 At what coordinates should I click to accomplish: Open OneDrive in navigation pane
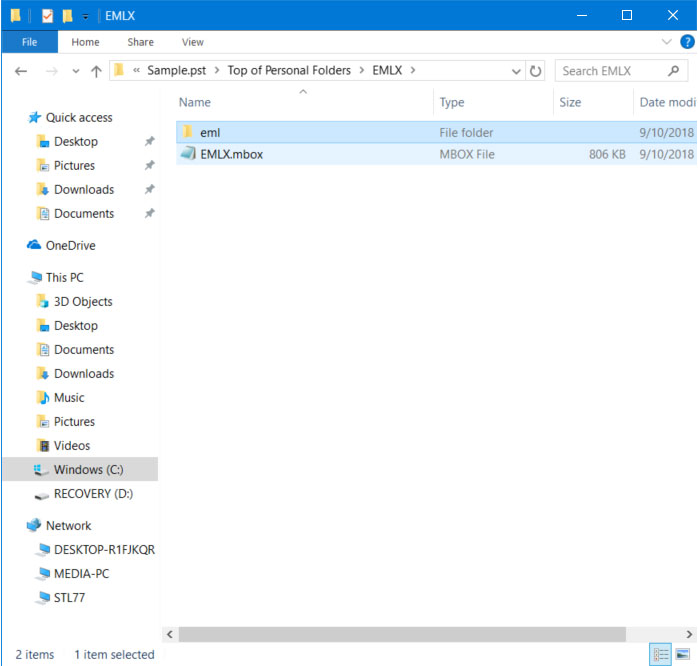70,246
